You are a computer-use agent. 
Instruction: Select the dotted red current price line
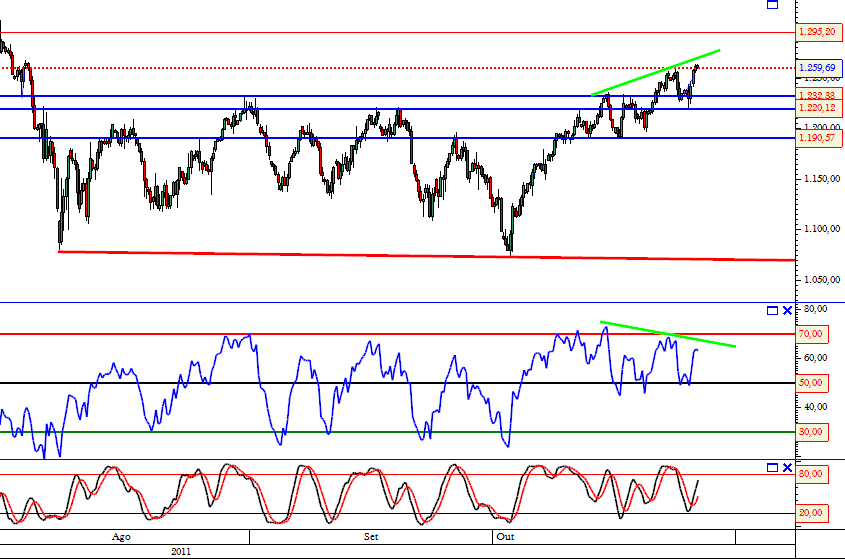point(398,68)
